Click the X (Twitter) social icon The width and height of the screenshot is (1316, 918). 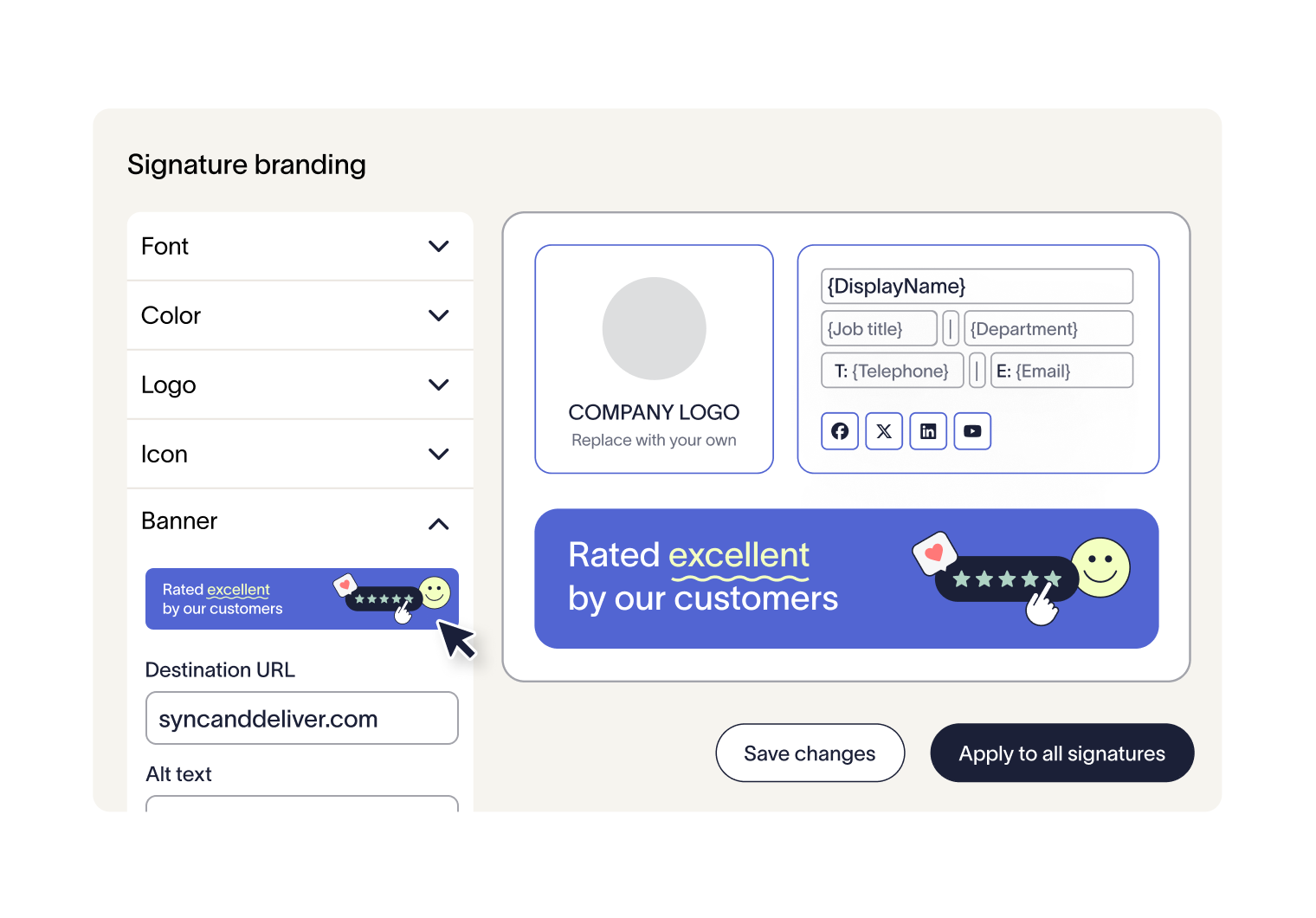(884, 431)
